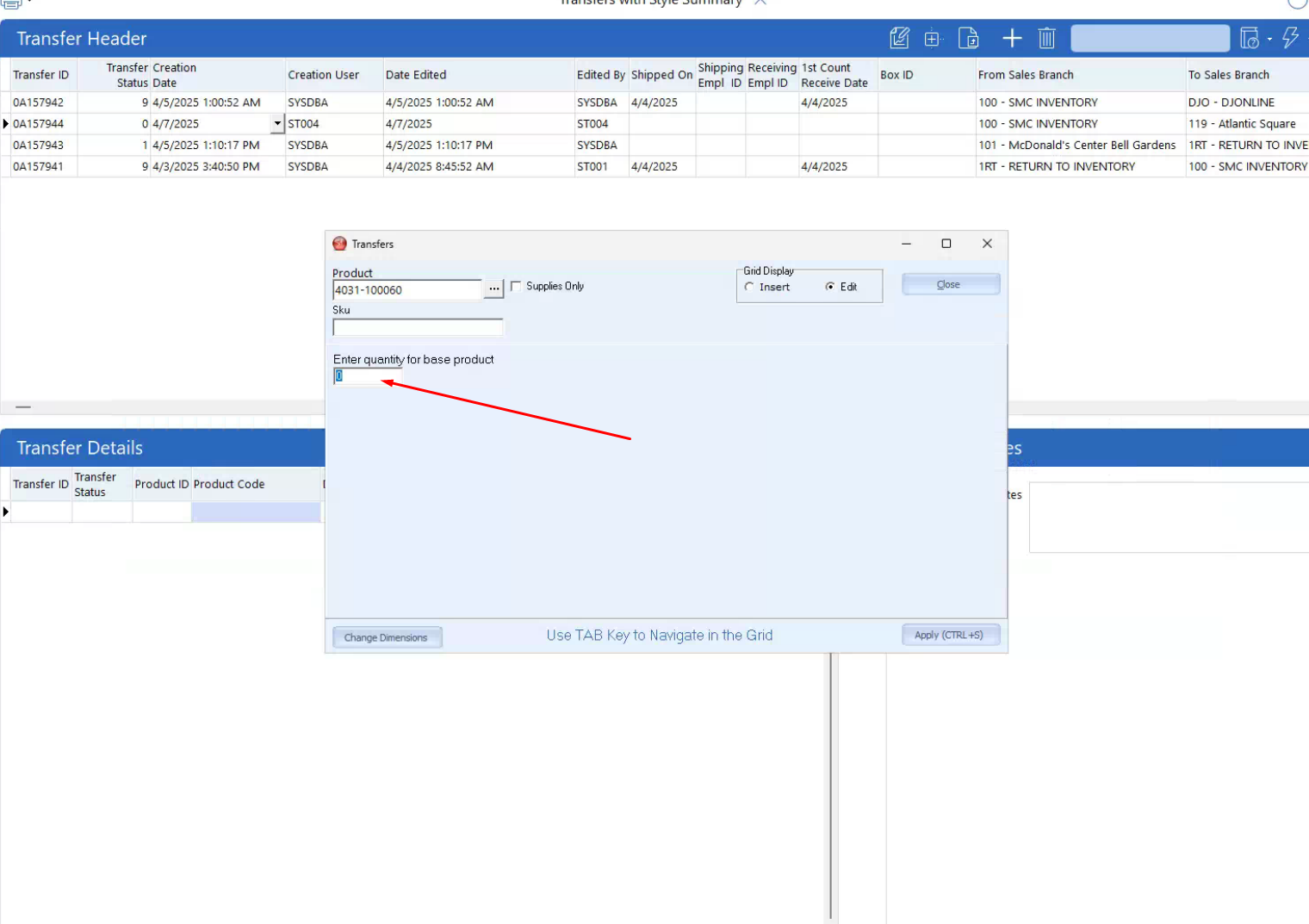
Task: Delete transfer using trash can icon
Action: [1046, 38]
